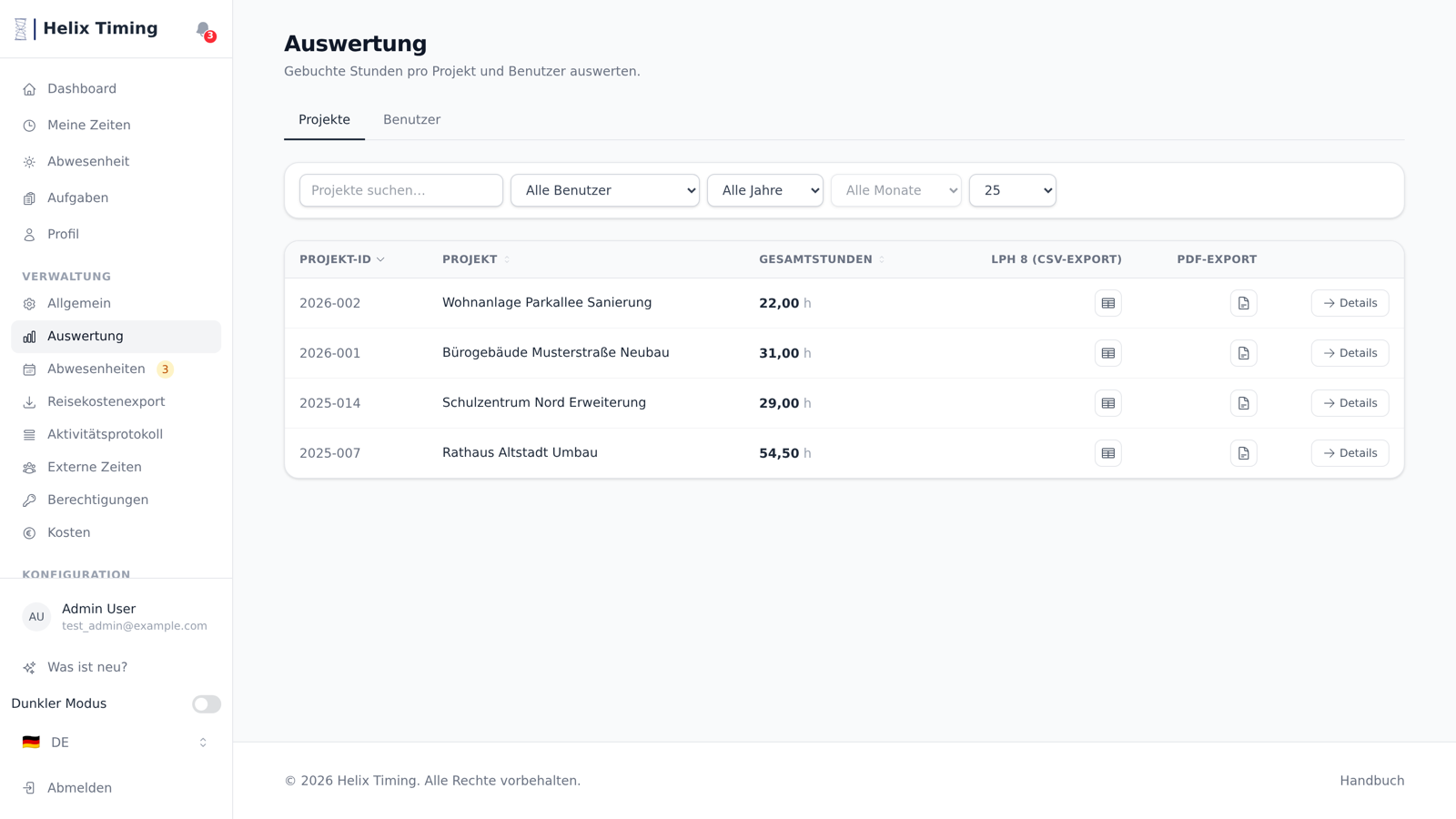Image resolution: width=1456 pixels, height=819 pixels.
Task: Open Details for Bürogebäude Musterstraße Neubau
Action: pos(1350,353)
